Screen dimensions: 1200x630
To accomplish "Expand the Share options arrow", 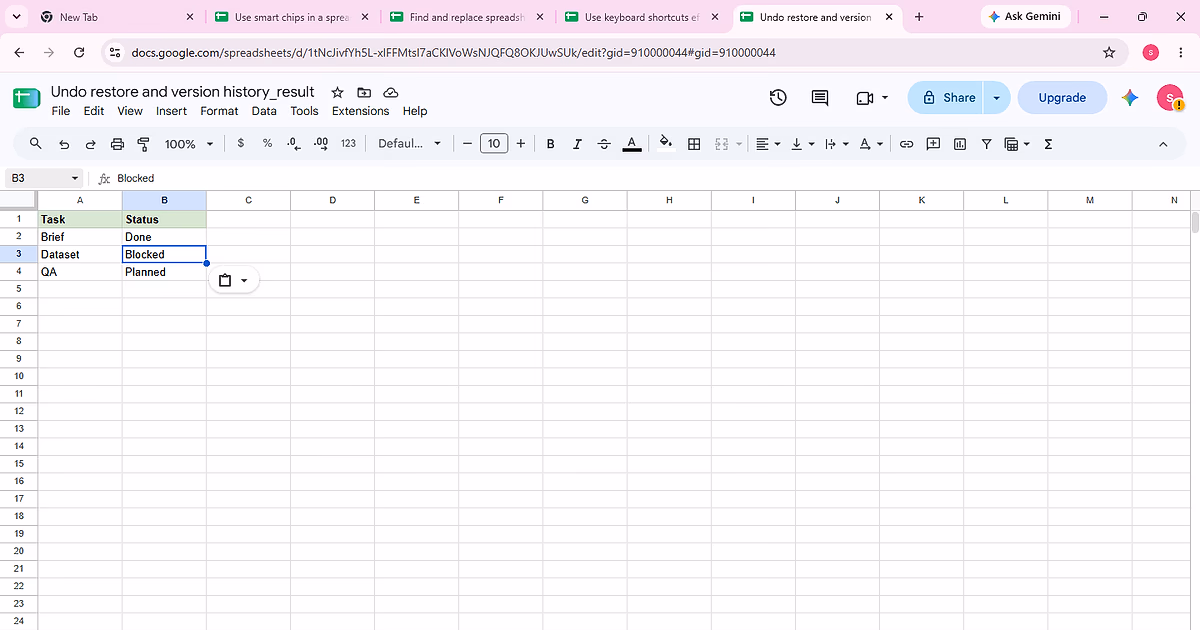I will click(996, 98).
